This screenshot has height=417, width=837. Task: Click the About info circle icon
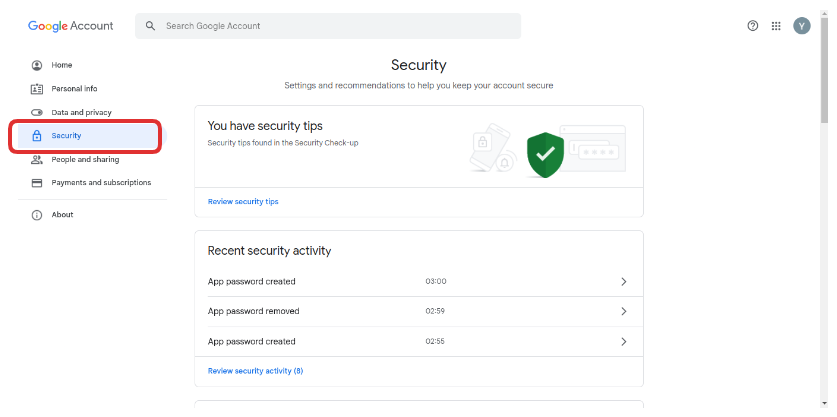pyautogui.click(x=37, y=215)
